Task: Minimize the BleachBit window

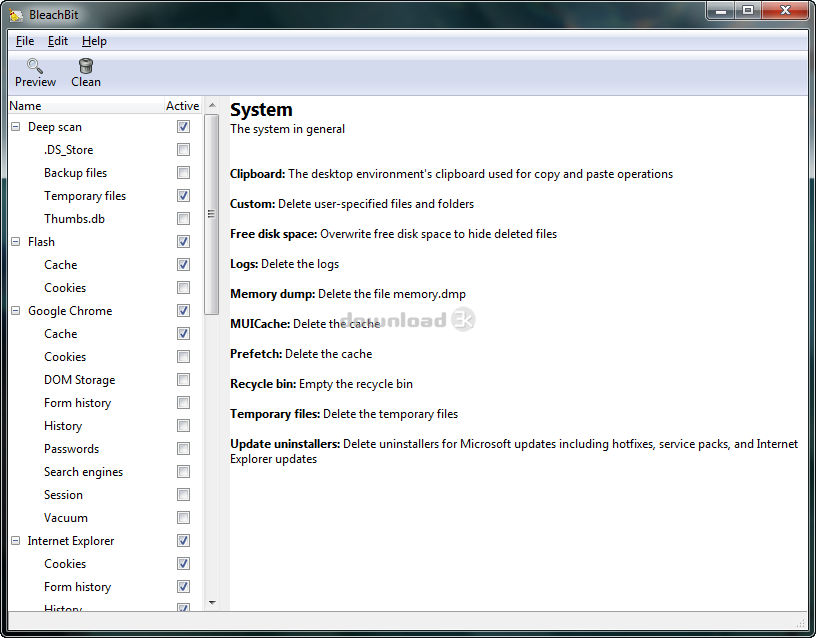Action: click(721, 11)
